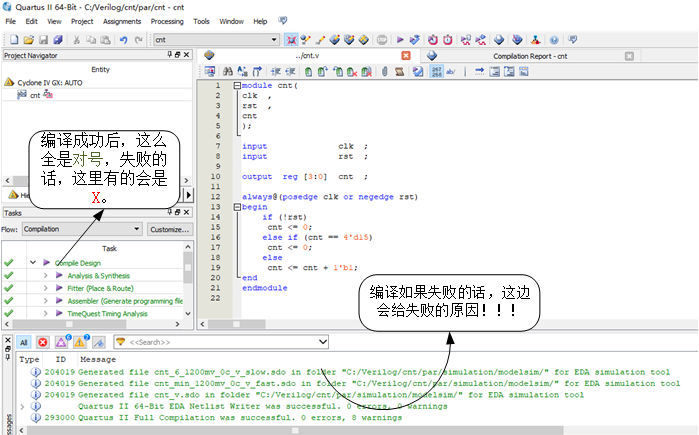Click the Clear All Bookmarks icon

point(366,71)
